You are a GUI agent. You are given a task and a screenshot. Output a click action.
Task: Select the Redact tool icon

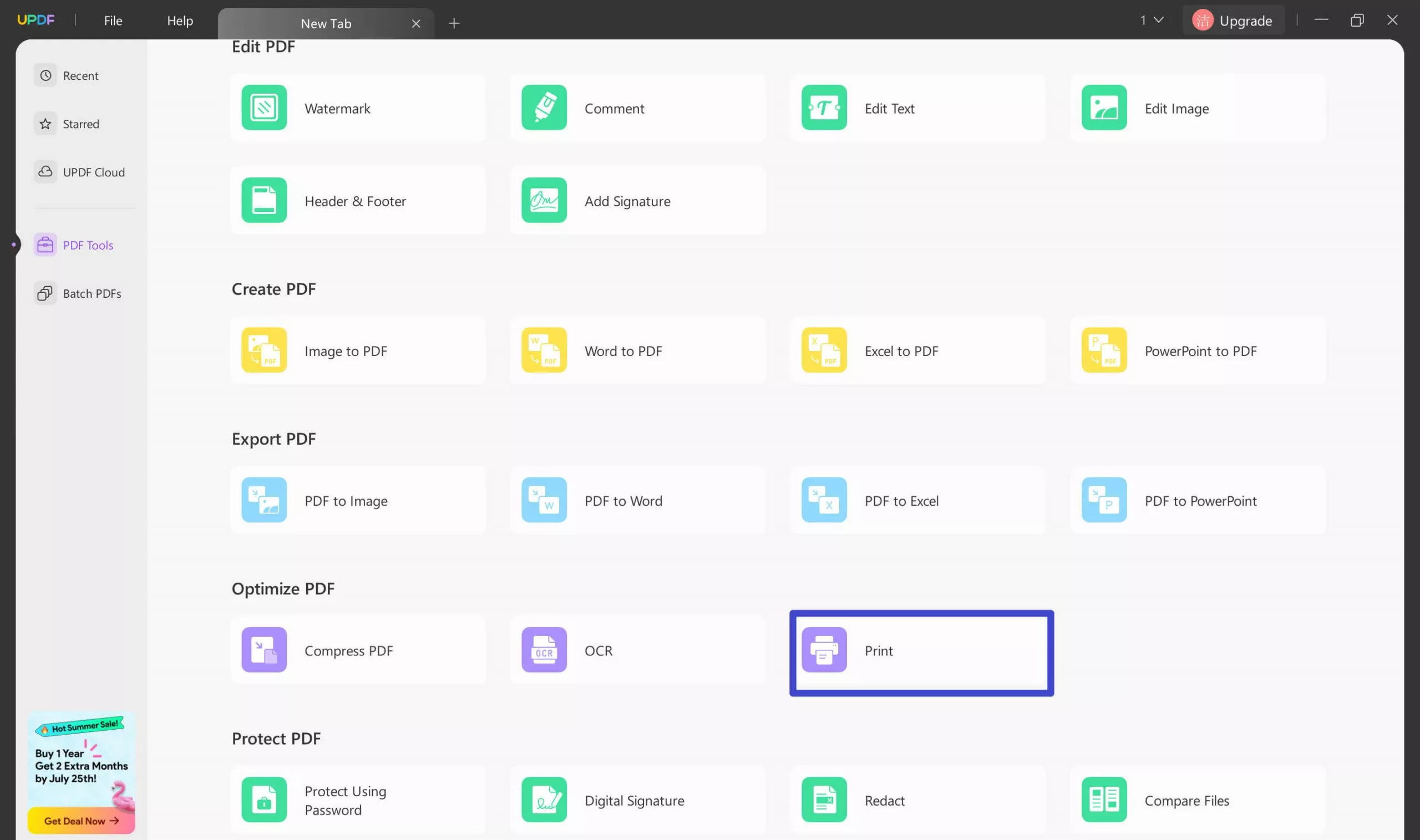click(824, 800)
